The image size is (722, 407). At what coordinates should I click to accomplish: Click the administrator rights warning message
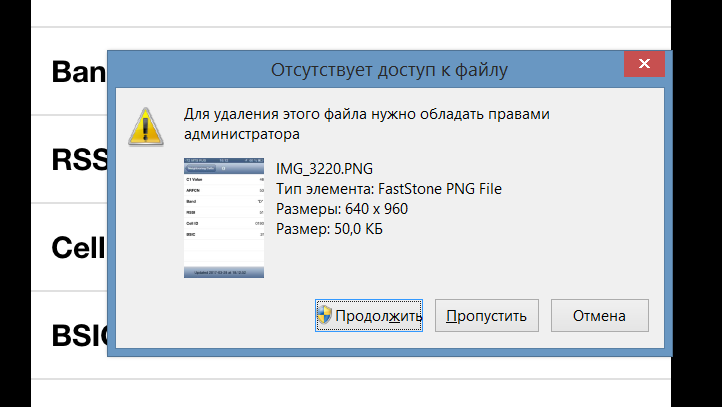[x=367, y=122]
